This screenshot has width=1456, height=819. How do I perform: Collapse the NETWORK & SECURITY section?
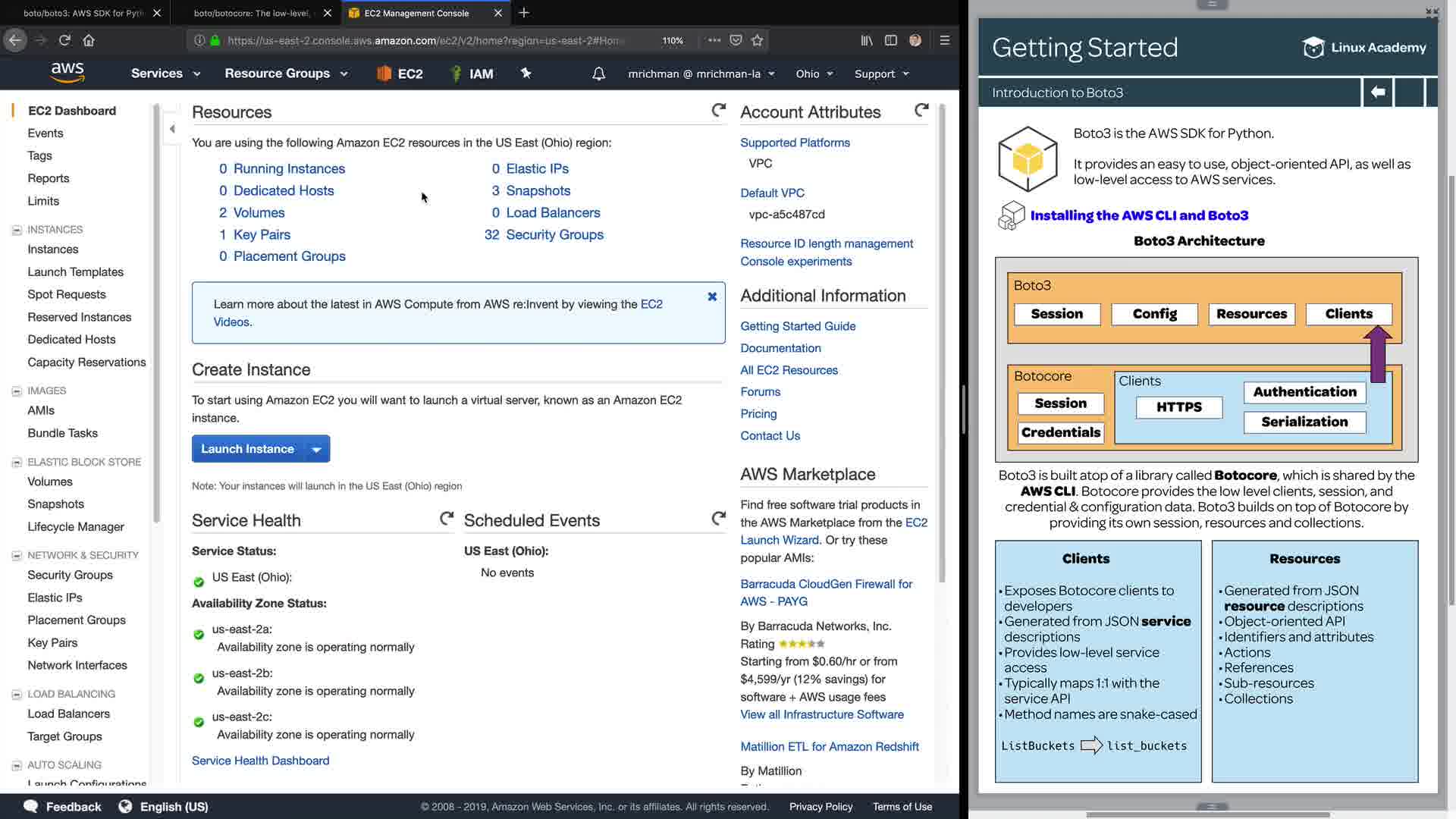tap(17, 556)
